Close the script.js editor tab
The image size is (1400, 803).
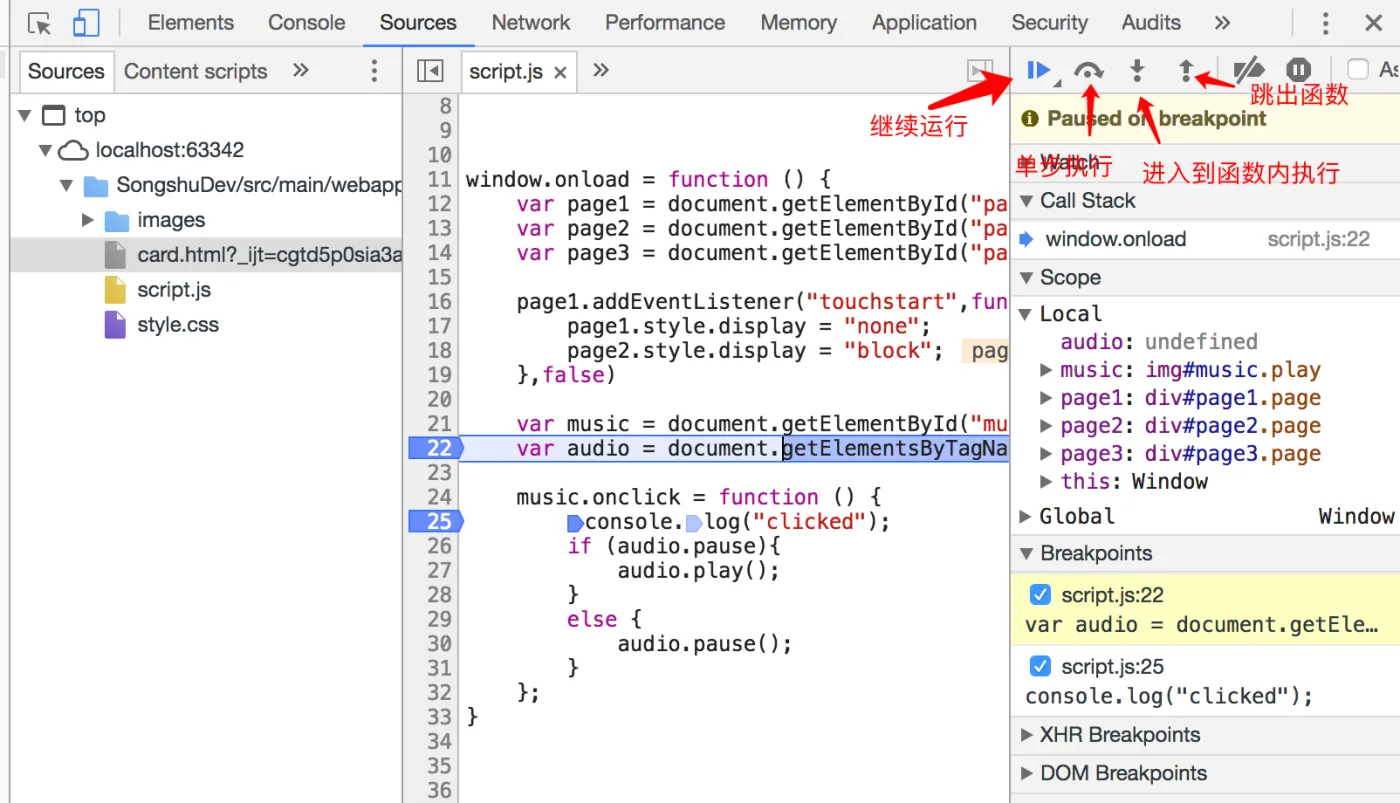click(560, 72)
